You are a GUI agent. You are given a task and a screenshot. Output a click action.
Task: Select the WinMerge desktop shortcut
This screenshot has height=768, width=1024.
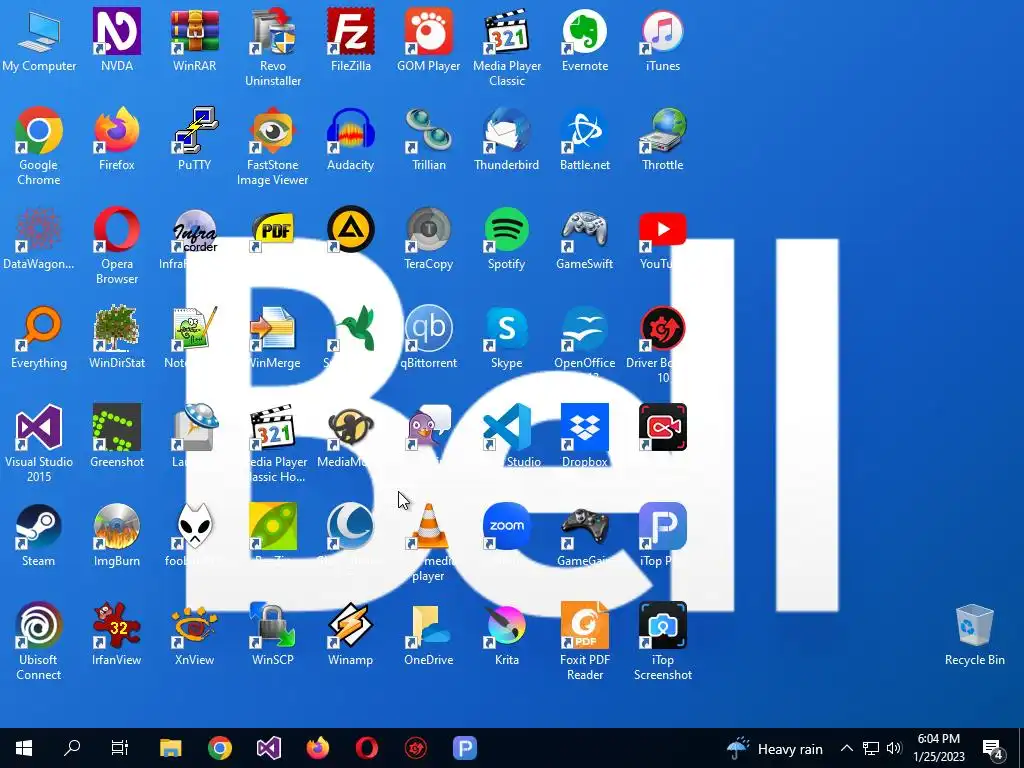tap(273, 328)
